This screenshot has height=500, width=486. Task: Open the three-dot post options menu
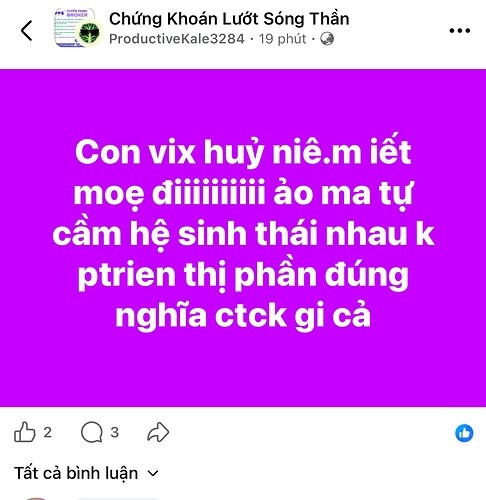click(x=460, y=31)
